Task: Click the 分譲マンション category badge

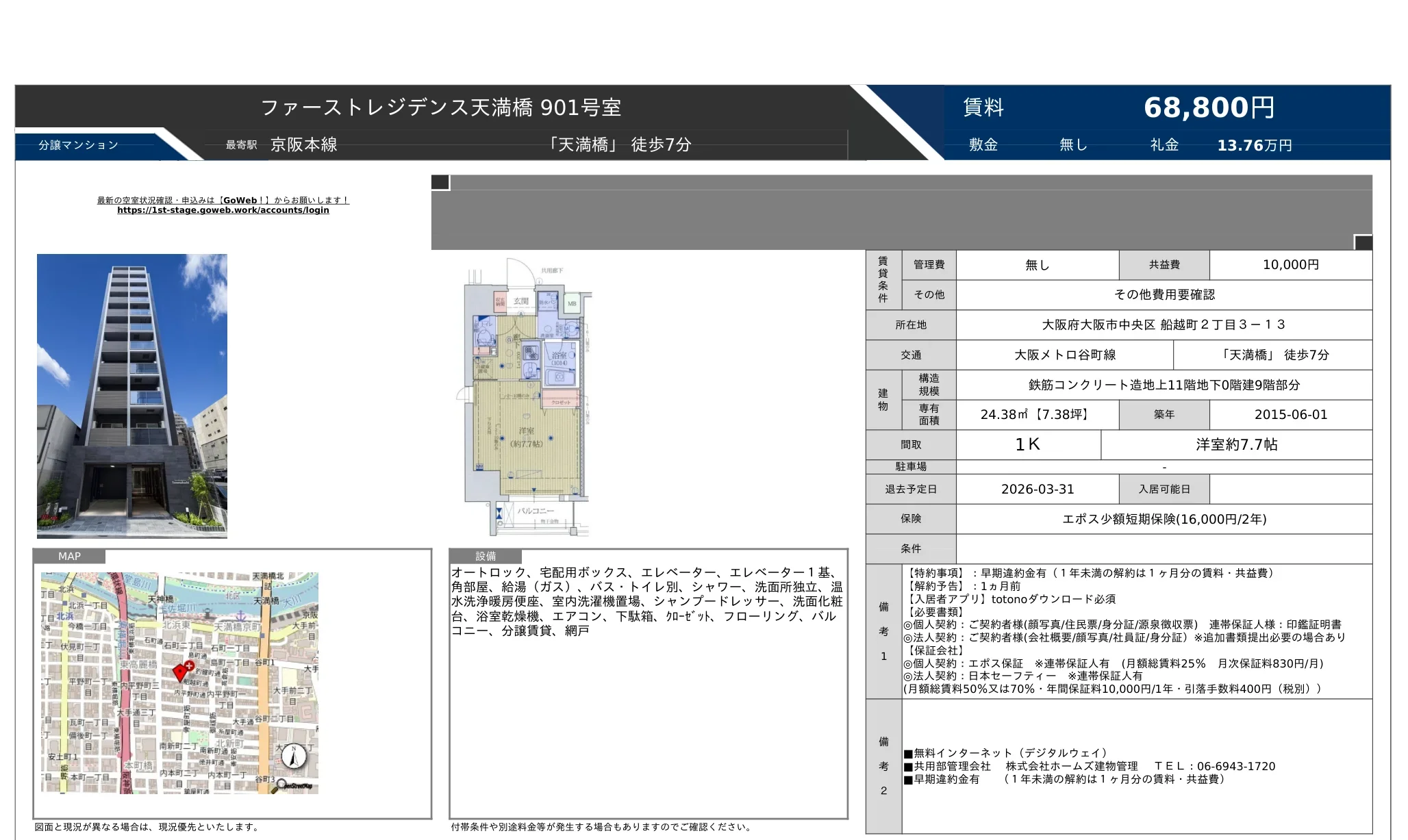Action: point(79,145)
